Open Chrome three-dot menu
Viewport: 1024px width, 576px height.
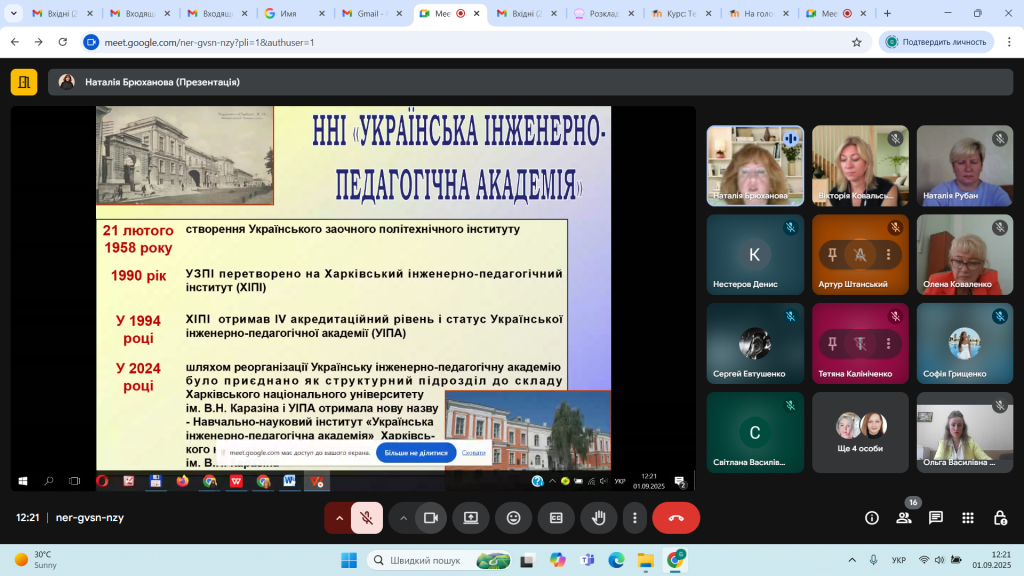(1009, 42)
